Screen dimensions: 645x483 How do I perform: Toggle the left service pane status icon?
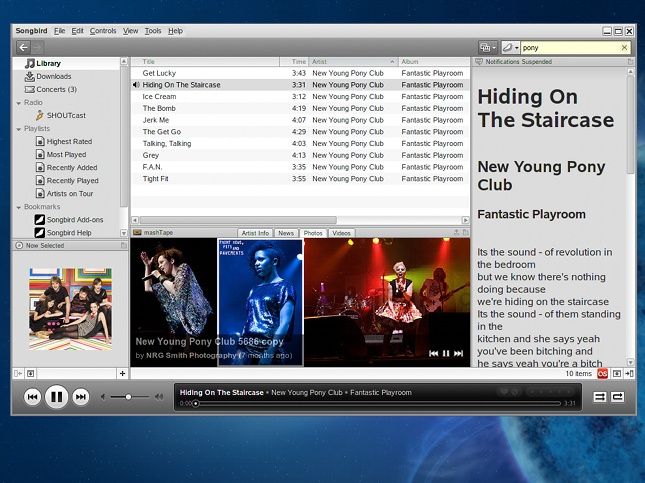click(x=18, y=374)
